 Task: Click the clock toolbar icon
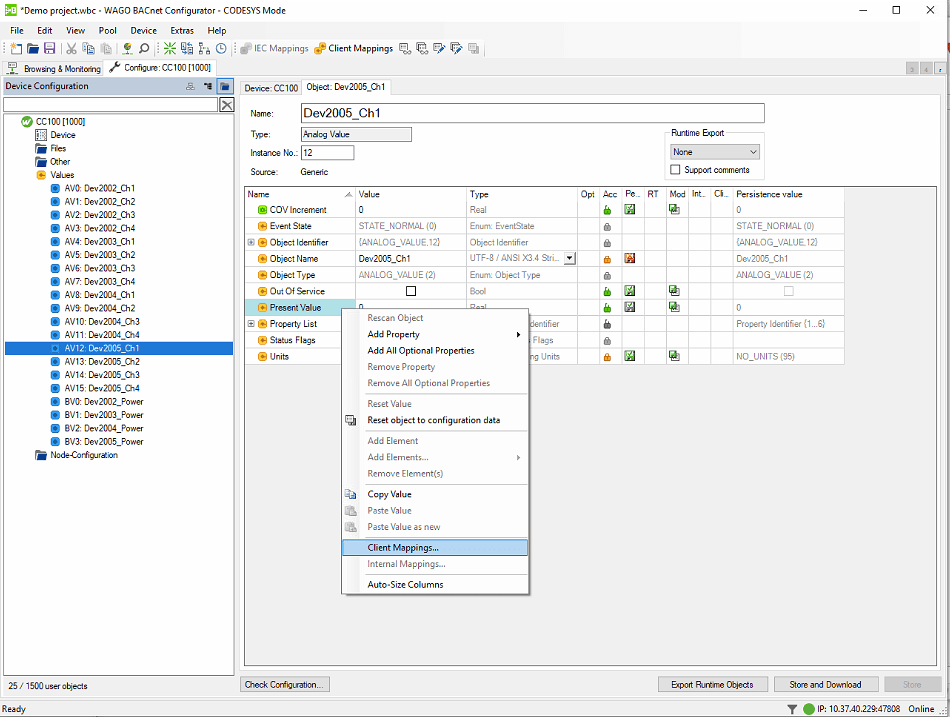(x=221, y=48)
